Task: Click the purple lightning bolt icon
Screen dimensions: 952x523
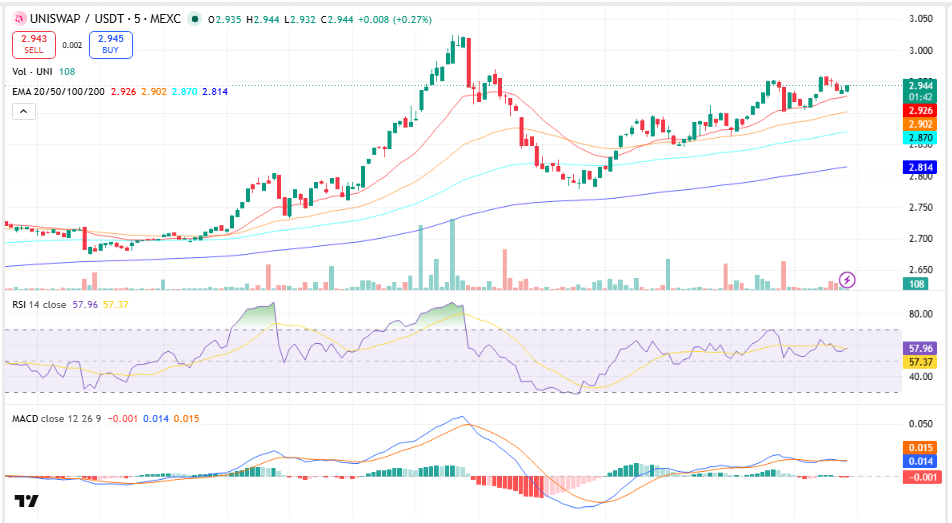Action: 847,280
